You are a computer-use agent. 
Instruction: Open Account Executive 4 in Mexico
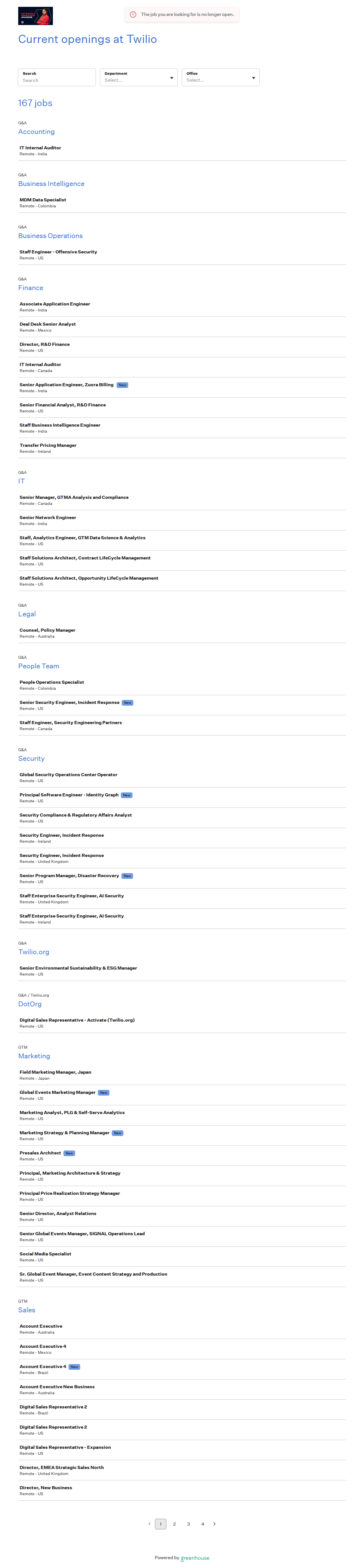point(182,1349)
